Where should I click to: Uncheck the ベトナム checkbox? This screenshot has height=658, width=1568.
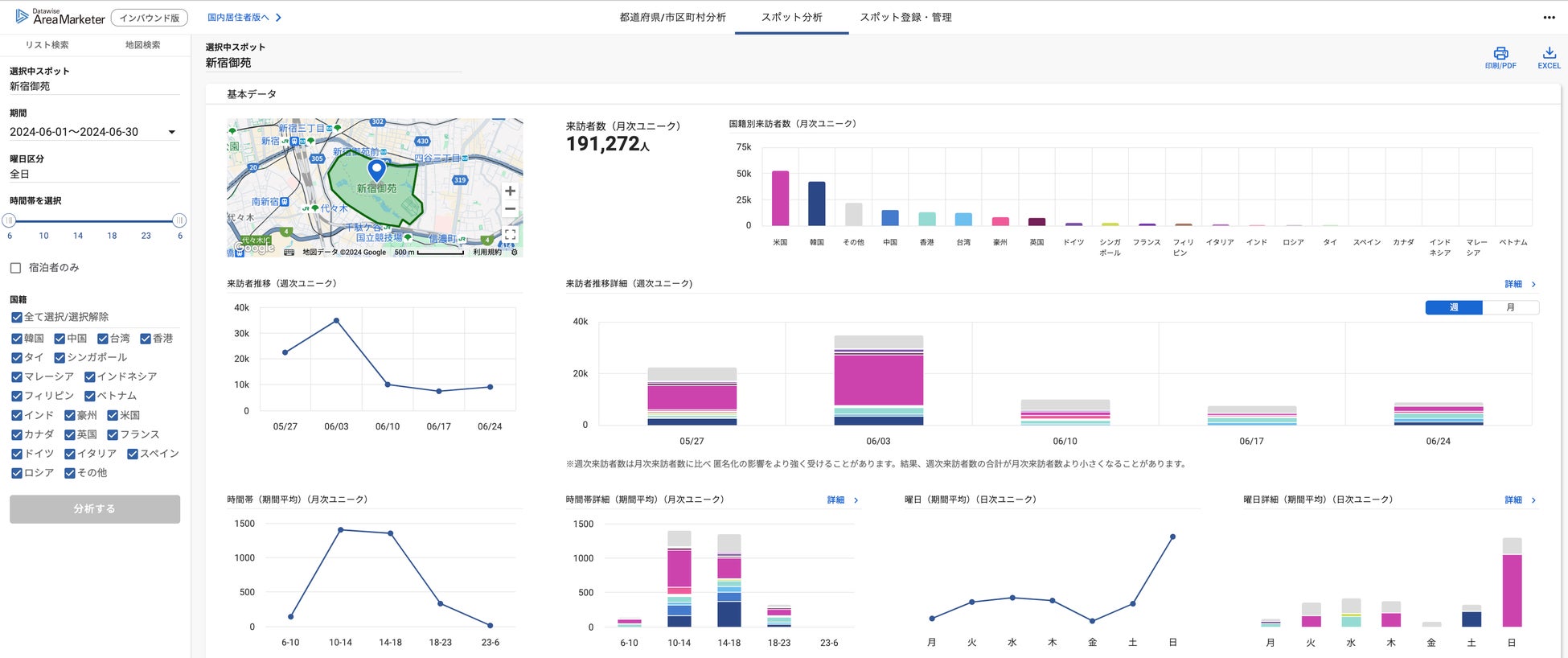[x=89, y=397]
